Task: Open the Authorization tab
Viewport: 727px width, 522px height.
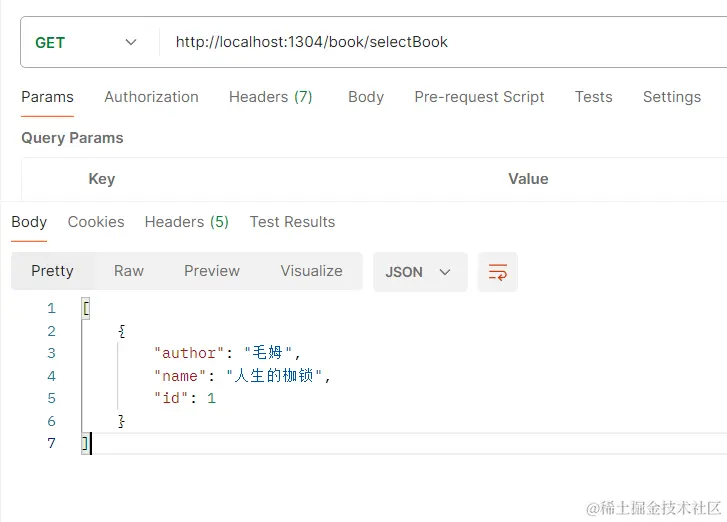Action: tap(151, 97)
